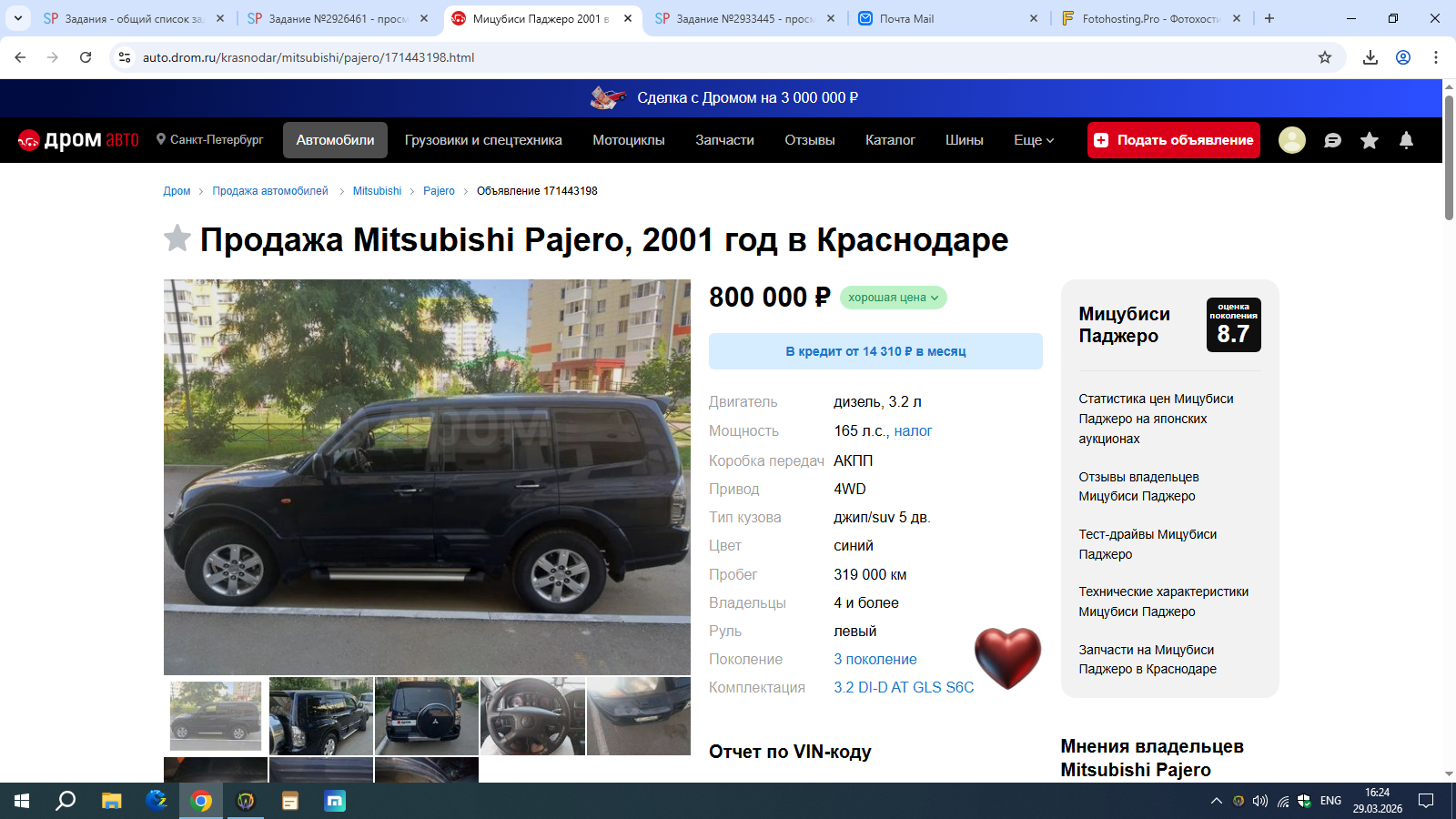Go to Дром breadcrumb

[x=177, y=191]
